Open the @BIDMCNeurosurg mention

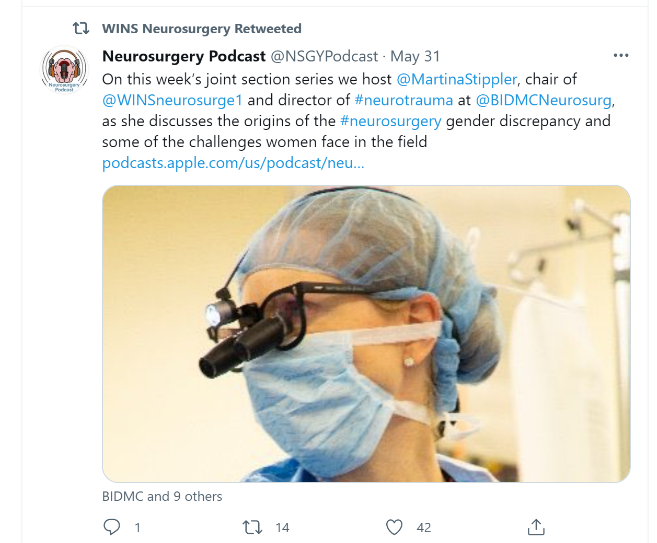pyautogui.click(x=544, y=100)
